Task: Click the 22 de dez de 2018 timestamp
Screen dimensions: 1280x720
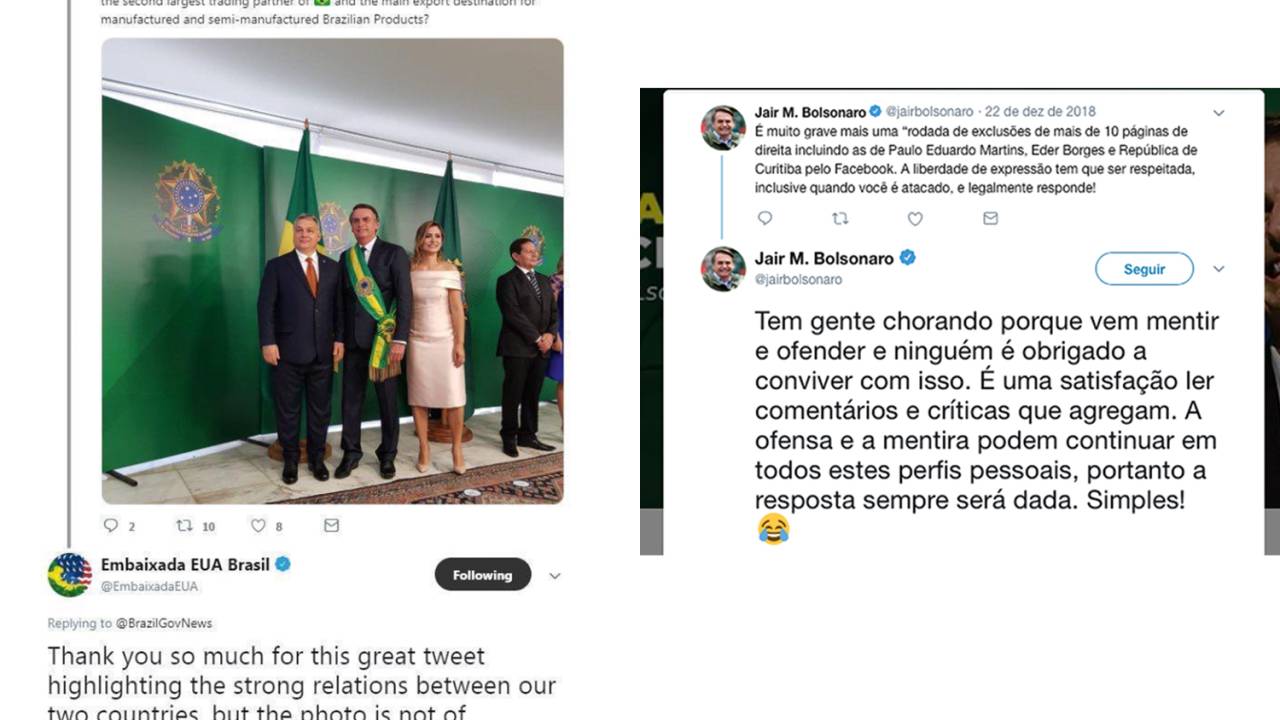Action: tap(1040, 112)
